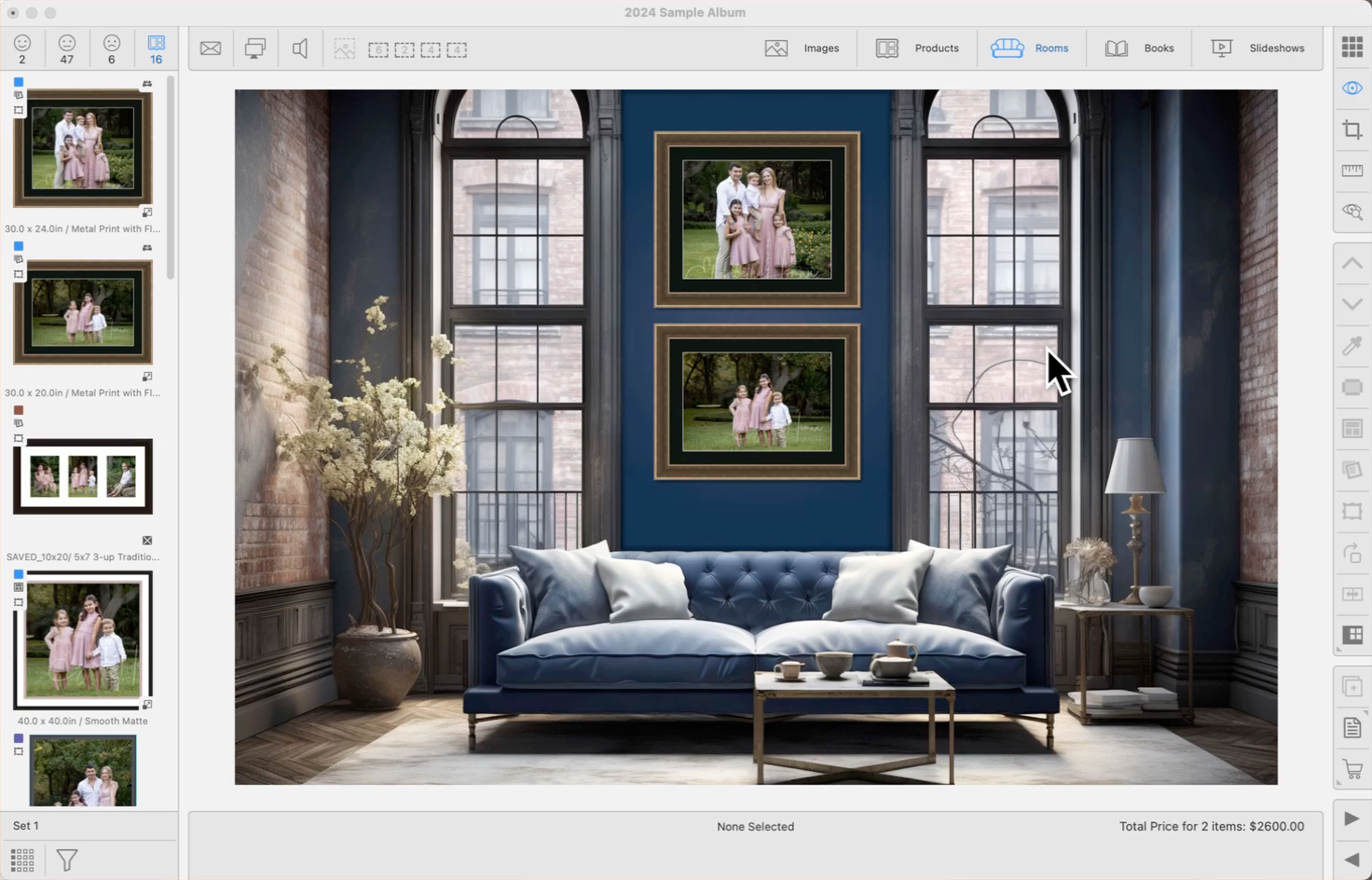Click the play forward arrow button

click(x=1351, y=818)
